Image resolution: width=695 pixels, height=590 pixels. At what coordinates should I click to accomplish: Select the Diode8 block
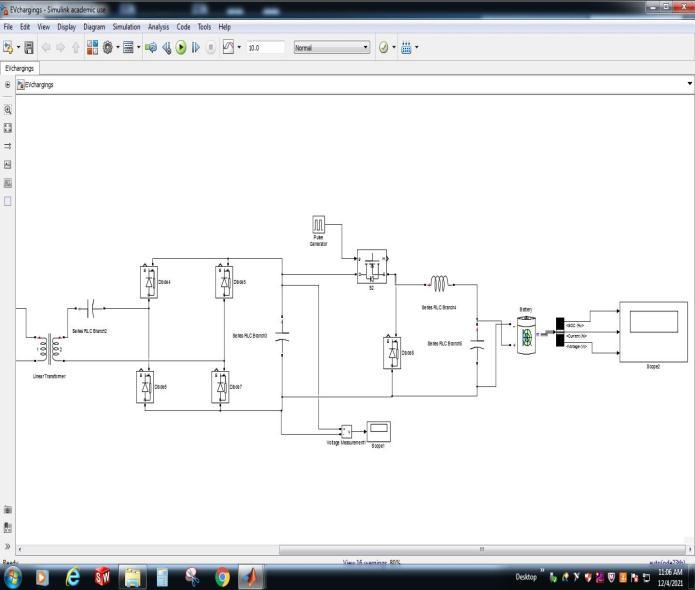pyautogui.click(x=392, y=353)
